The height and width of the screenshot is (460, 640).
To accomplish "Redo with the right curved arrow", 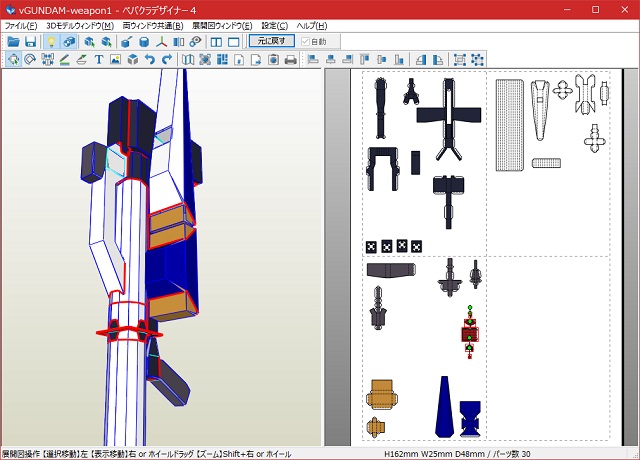I will [x=167, y=60].
